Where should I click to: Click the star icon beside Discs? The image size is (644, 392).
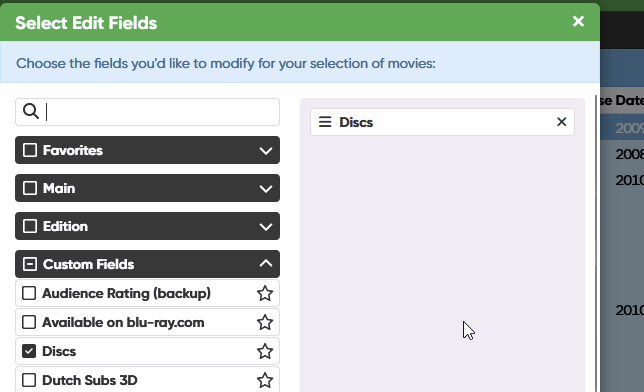(x=265, y=351)
